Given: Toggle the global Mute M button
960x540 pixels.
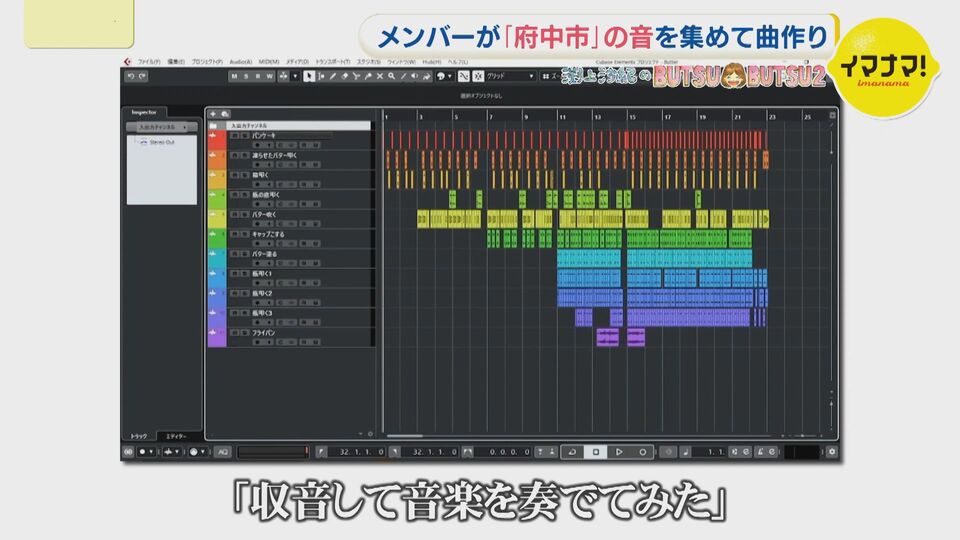Looking at the screenshot, I should 234,77.
